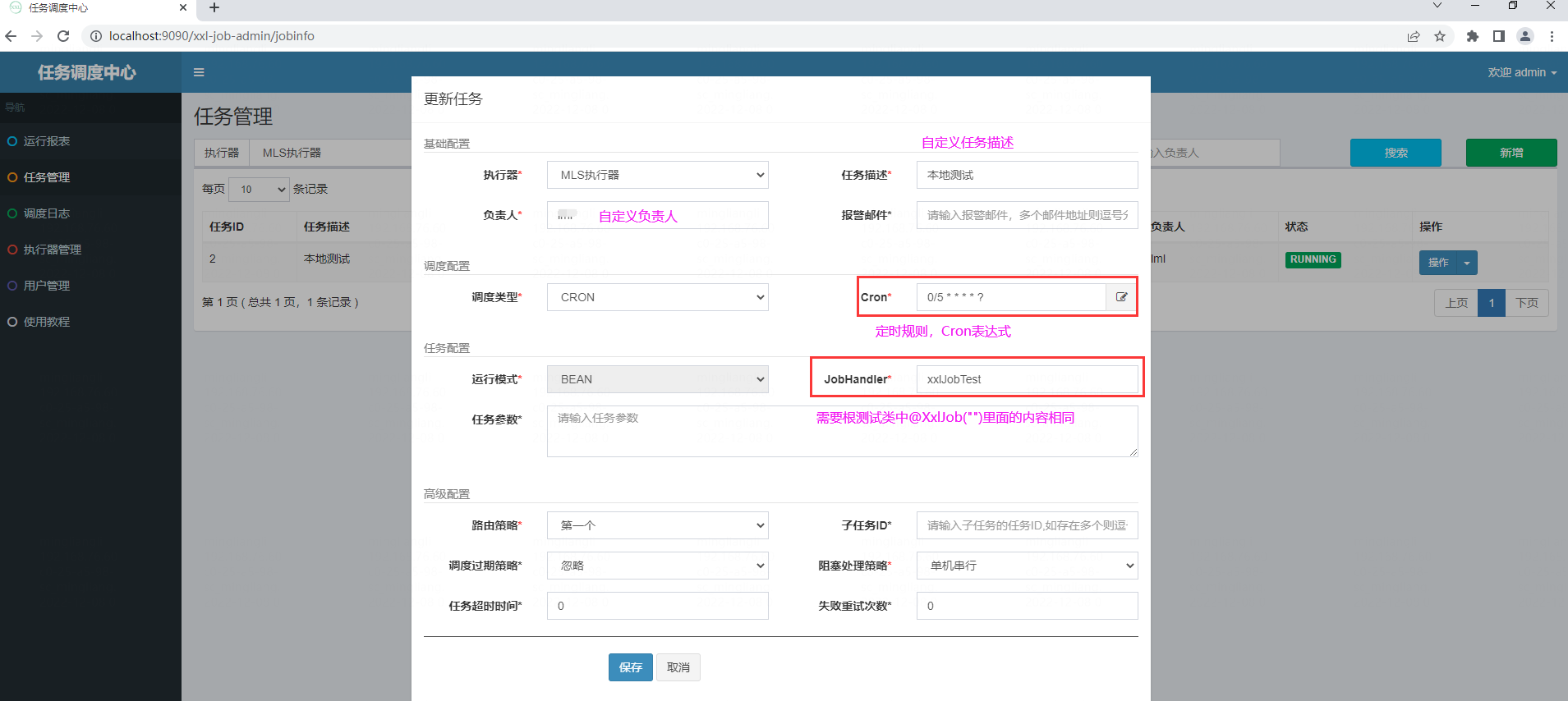Select page 1 in pagination
The image size is (1568, 701).
tap(1492, 303)
